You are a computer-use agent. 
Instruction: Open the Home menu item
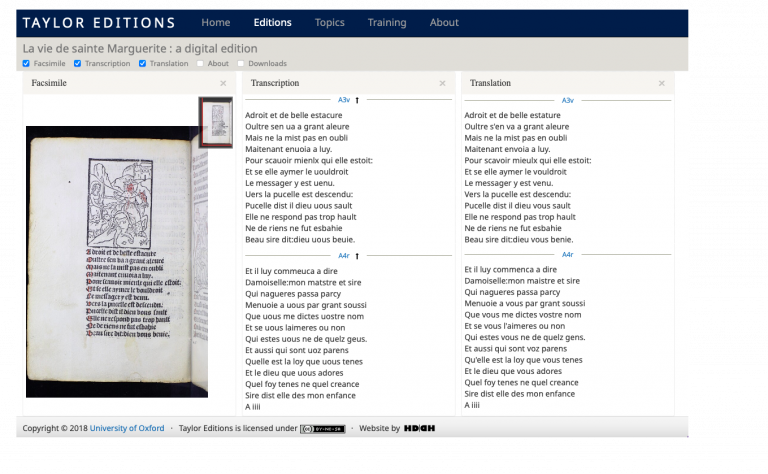216,23
